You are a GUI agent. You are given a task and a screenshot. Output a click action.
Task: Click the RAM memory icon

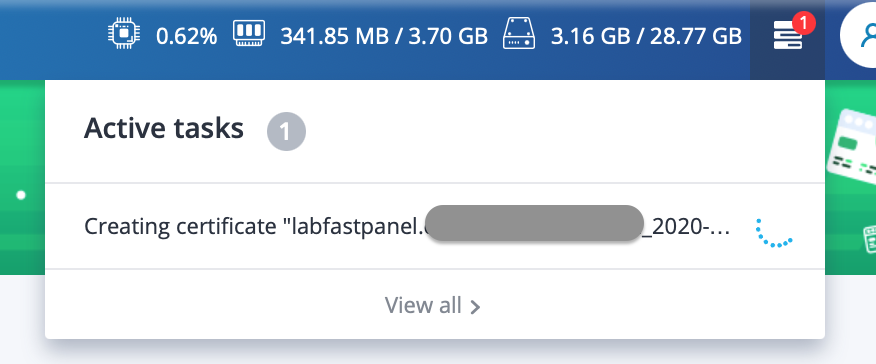(x=249, y=33)
